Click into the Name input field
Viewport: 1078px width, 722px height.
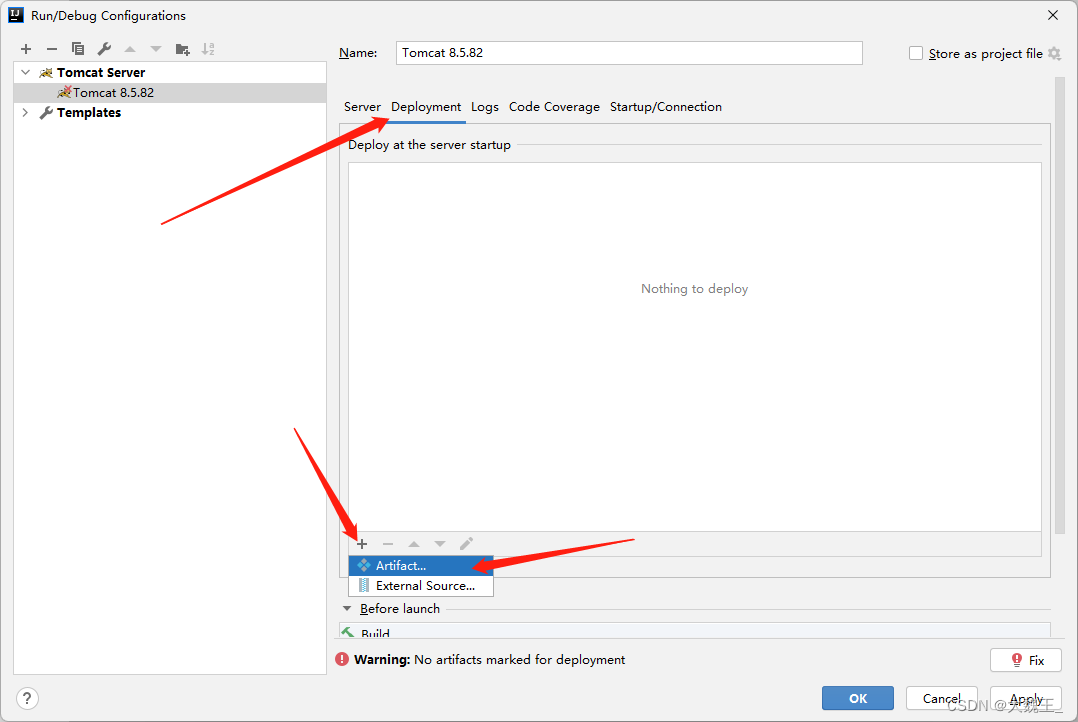[629, 53]
